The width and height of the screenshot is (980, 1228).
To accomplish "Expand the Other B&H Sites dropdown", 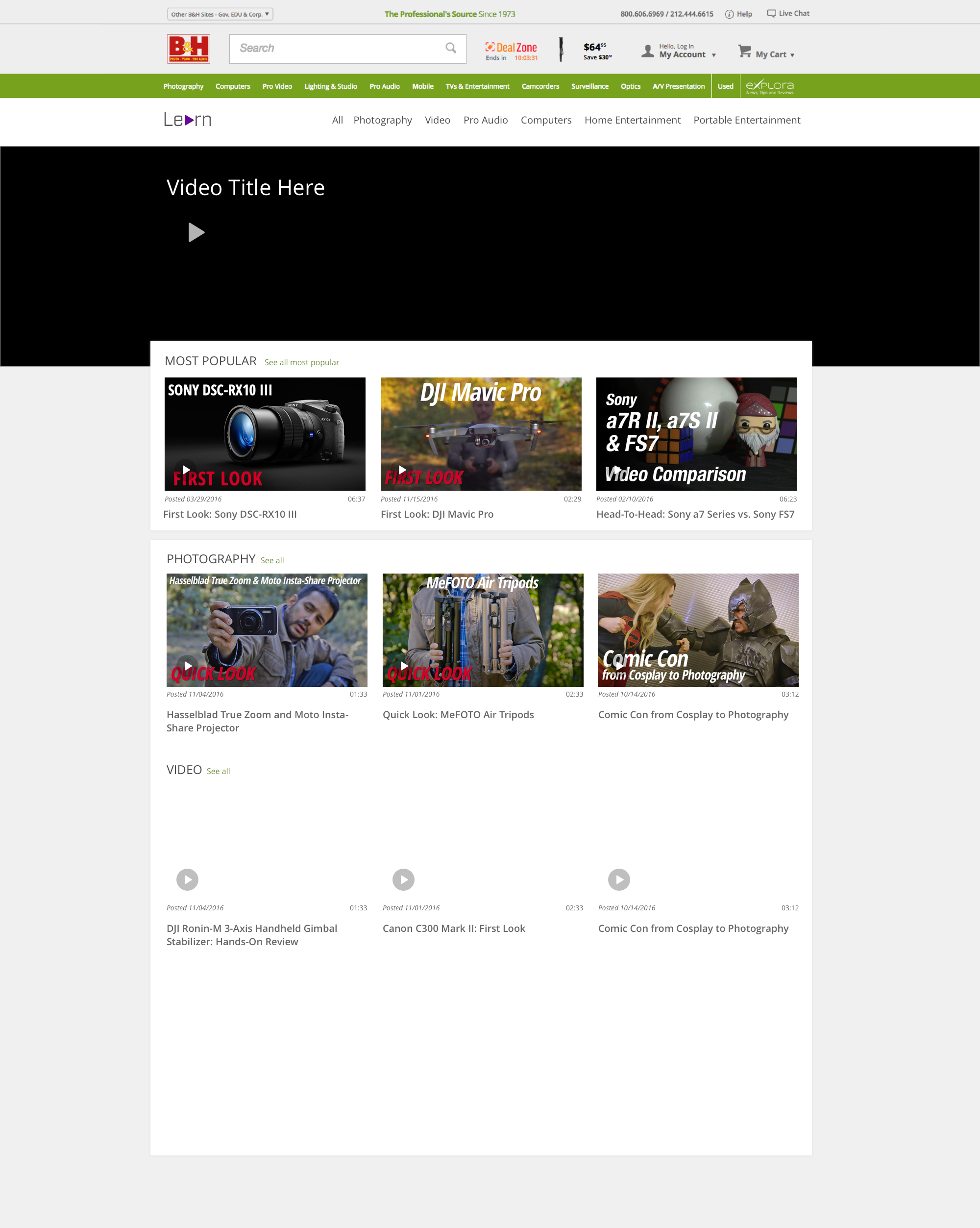I will point(220,14).
